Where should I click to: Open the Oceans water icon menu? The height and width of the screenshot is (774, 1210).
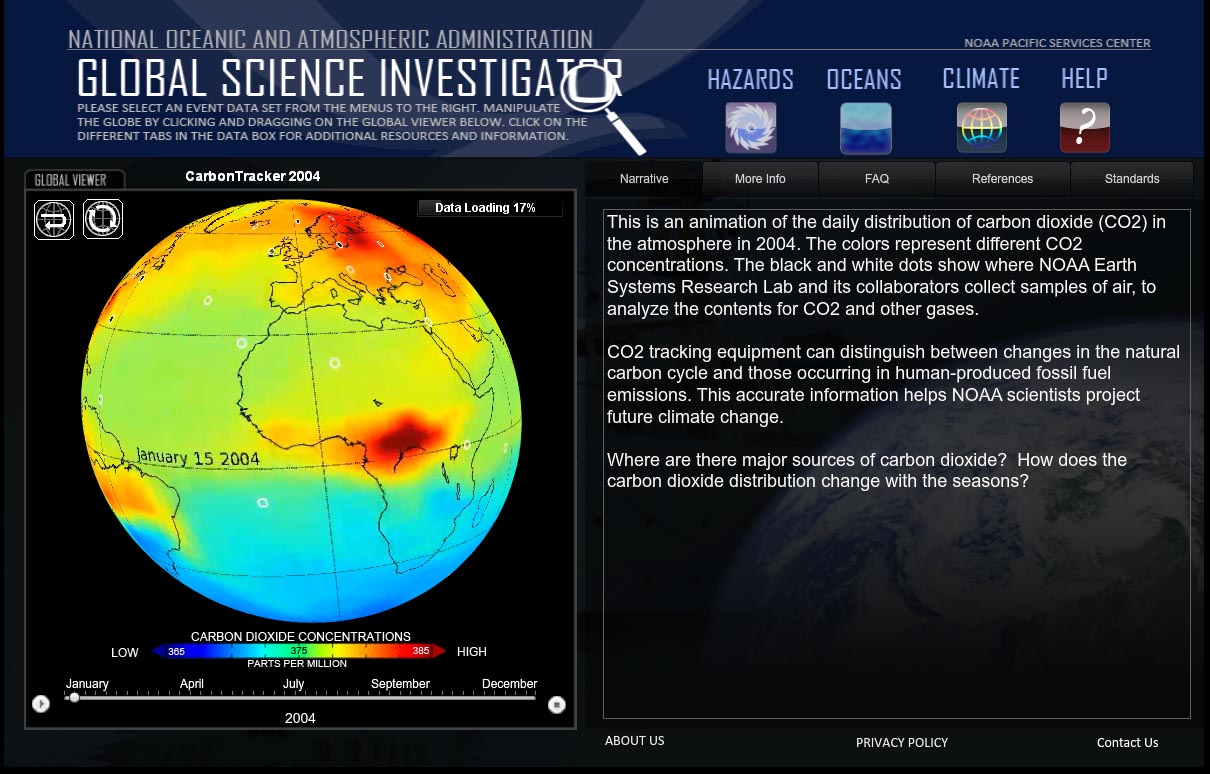point(865,128)
